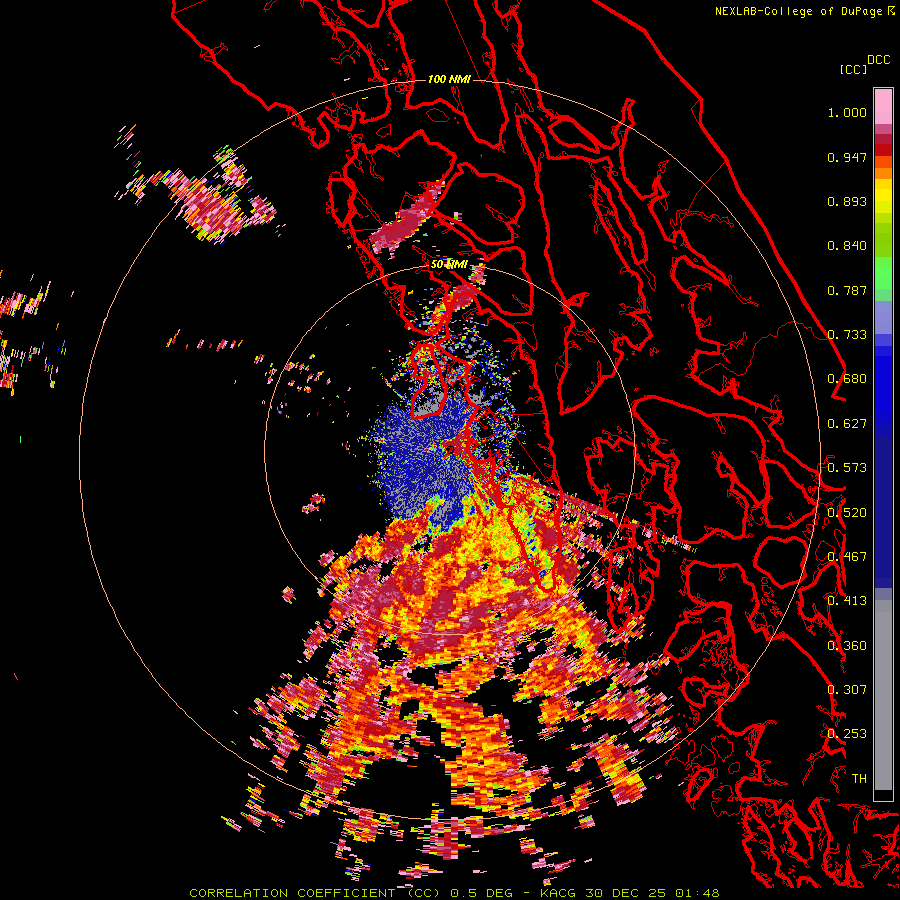900x900 pixels.
Task: Click the pink top segment of color bar
Action: tap(883, 106)
